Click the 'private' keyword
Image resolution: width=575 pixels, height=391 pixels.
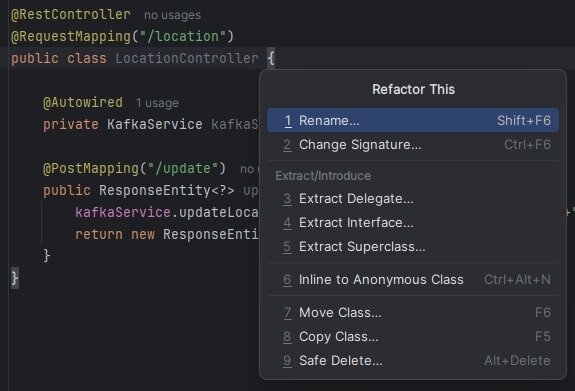coord(71,124)
